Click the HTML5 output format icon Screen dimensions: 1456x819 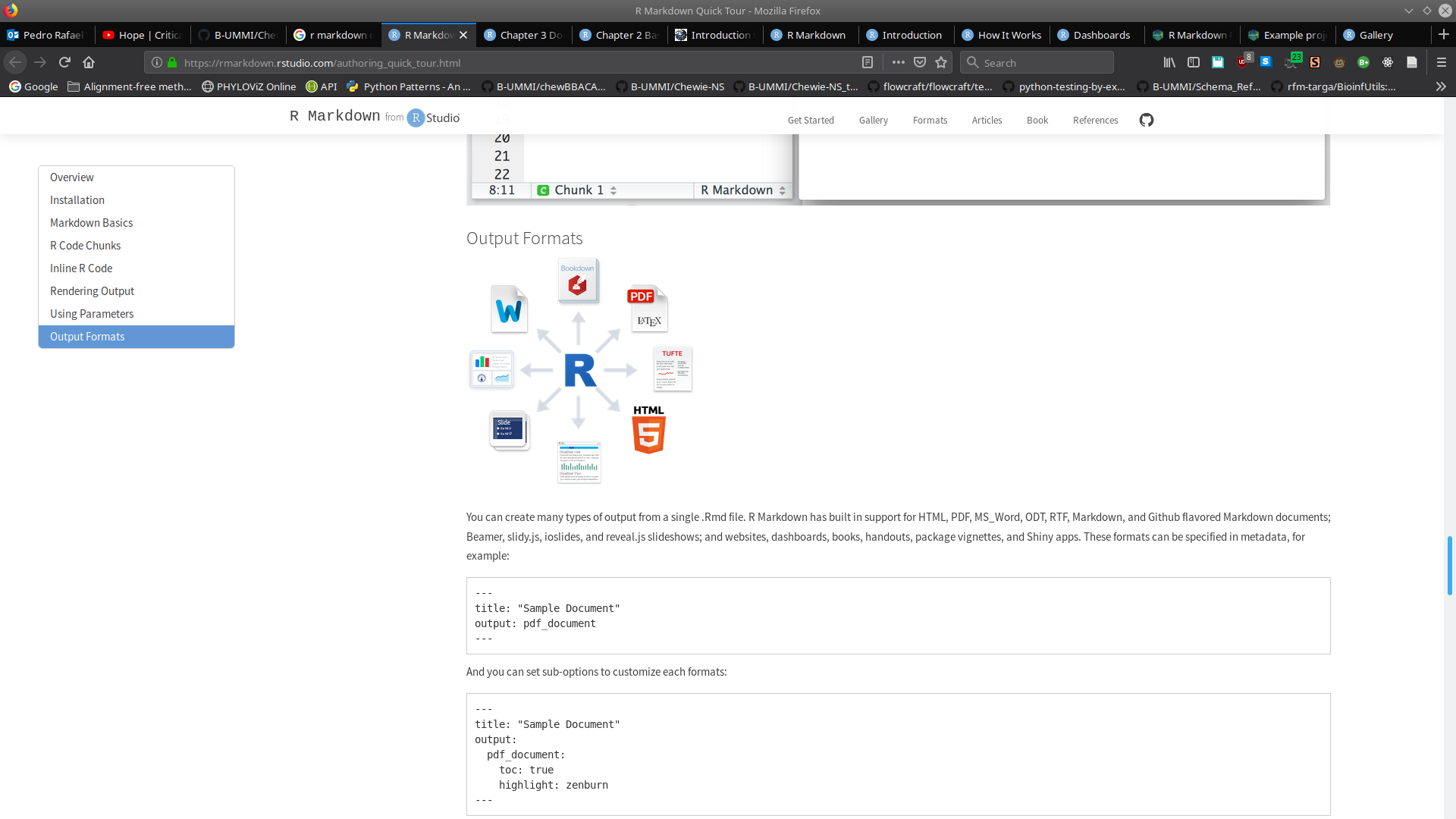pyautogui.click(x=649, y=430)
